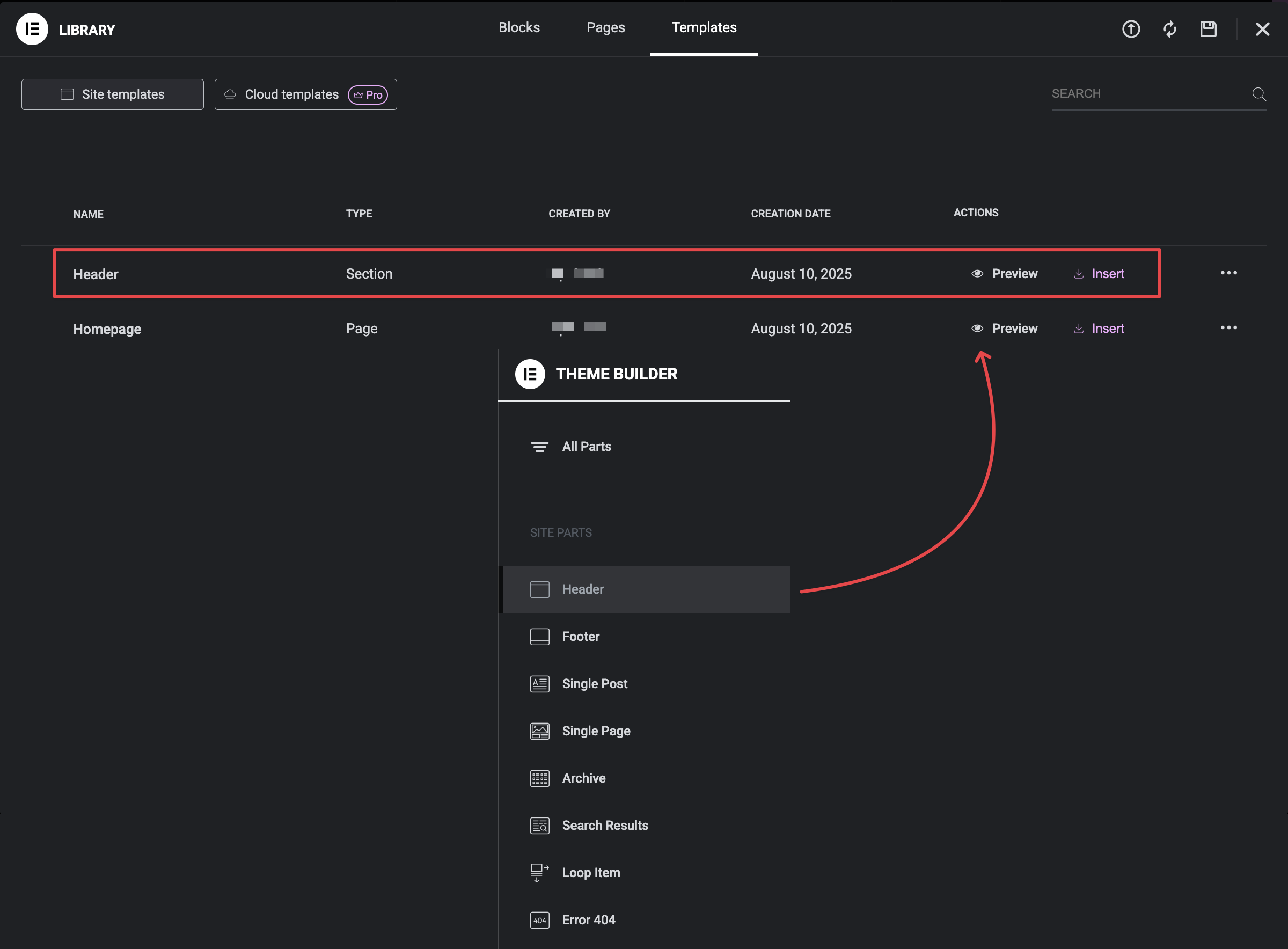Open Search Results site part
This screenshot has width=1288, height=949.
coord(605,825)
